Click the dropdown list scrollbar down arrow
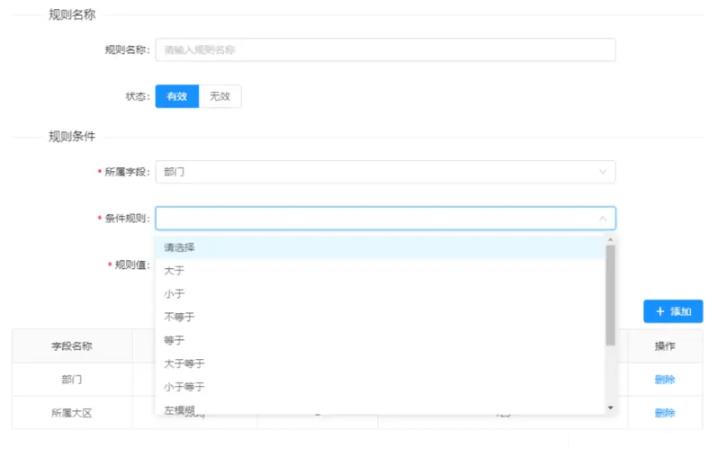 (610, 408)
